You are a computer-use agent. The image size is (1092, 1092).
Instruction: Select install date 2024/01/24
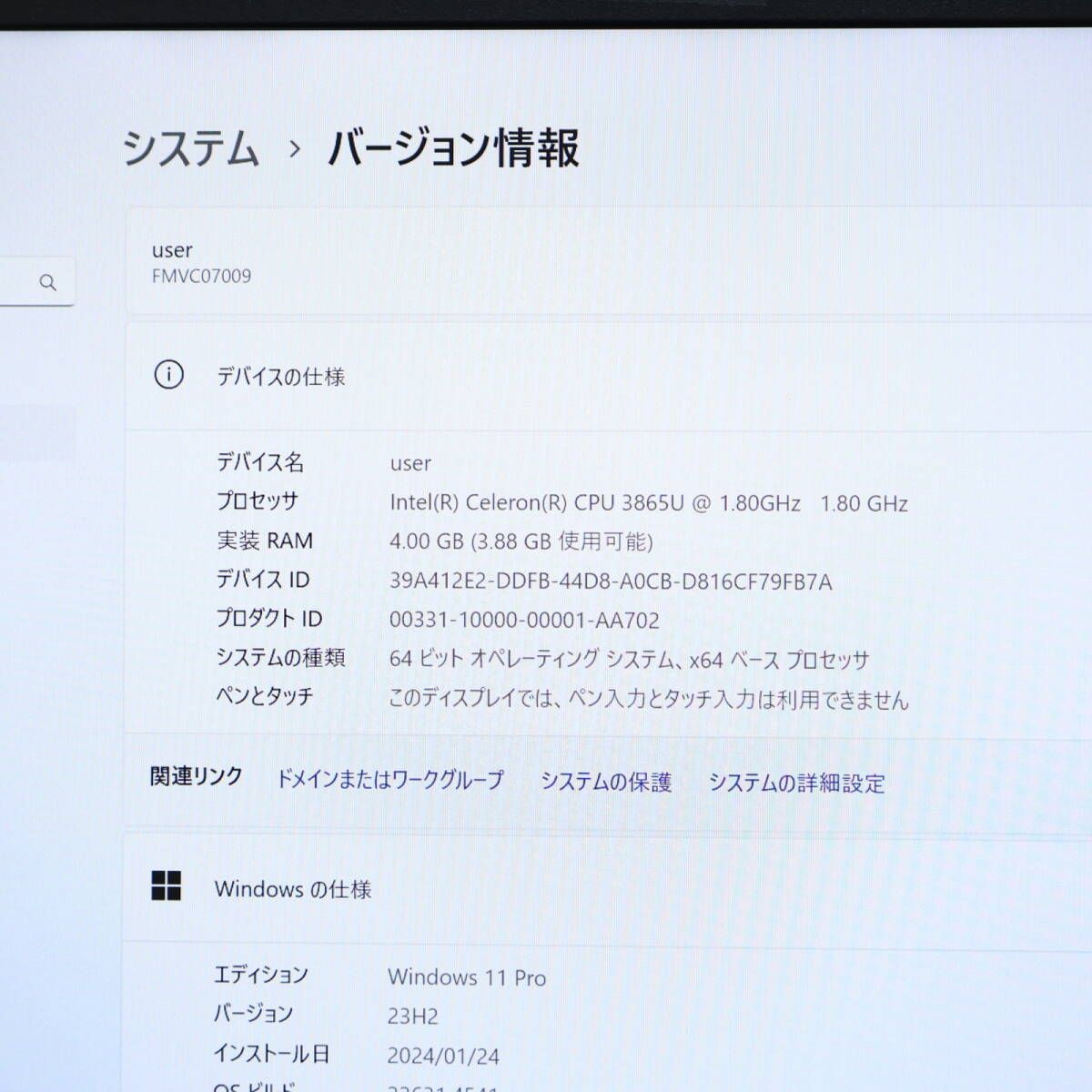(443, 1056)
